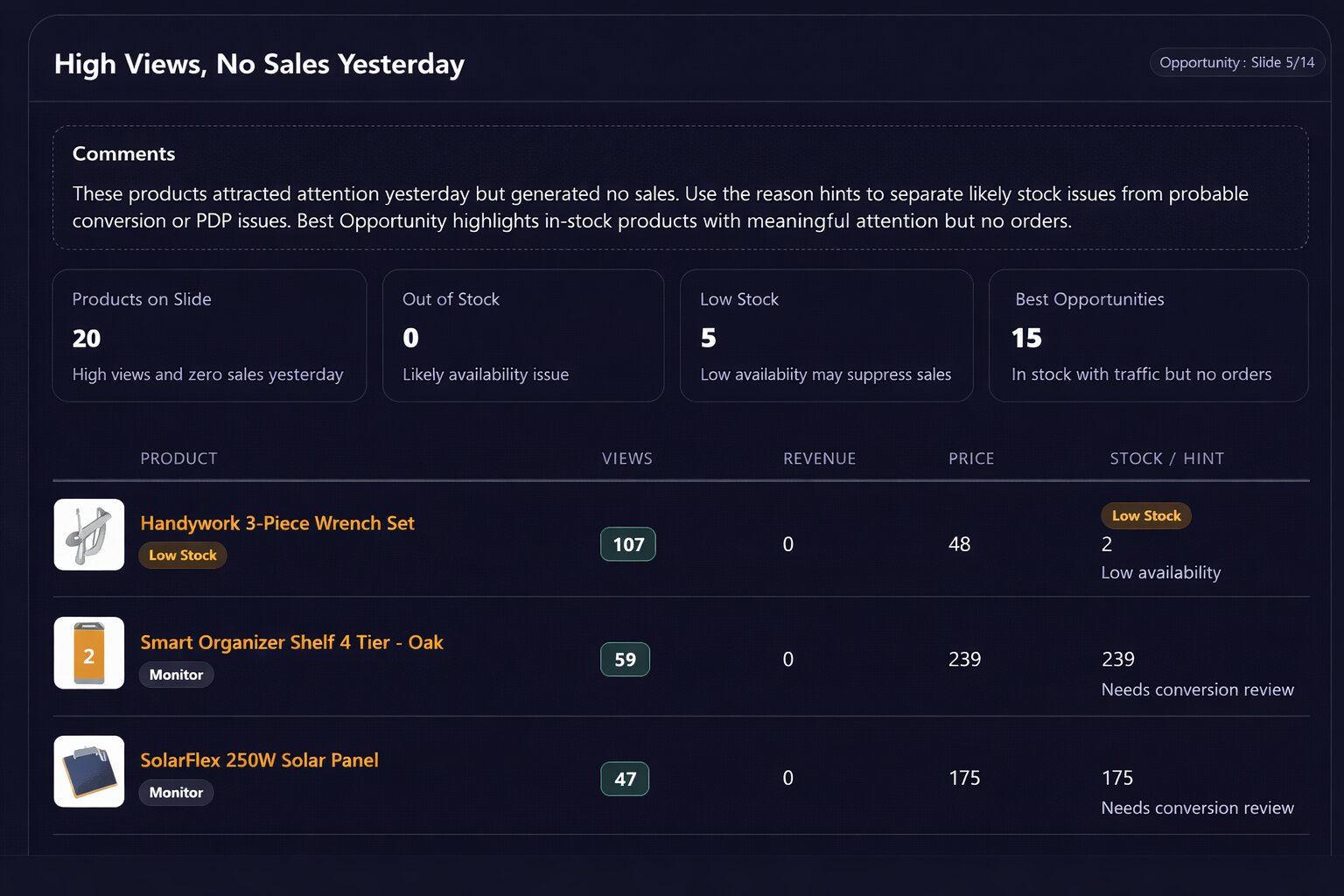Viewport: 1344px width, 896px height.
Task: Click the STOCK / HINT column header
Action: tap(1166, 458)
